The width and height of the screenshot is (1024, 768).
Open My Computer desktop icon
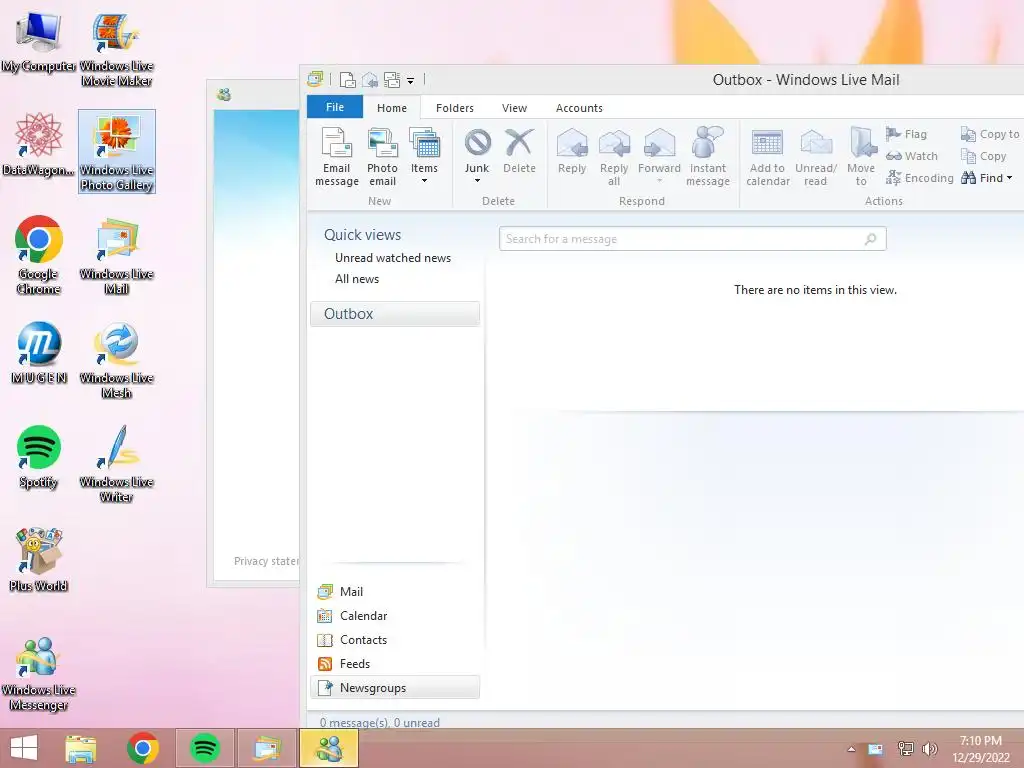39,42
